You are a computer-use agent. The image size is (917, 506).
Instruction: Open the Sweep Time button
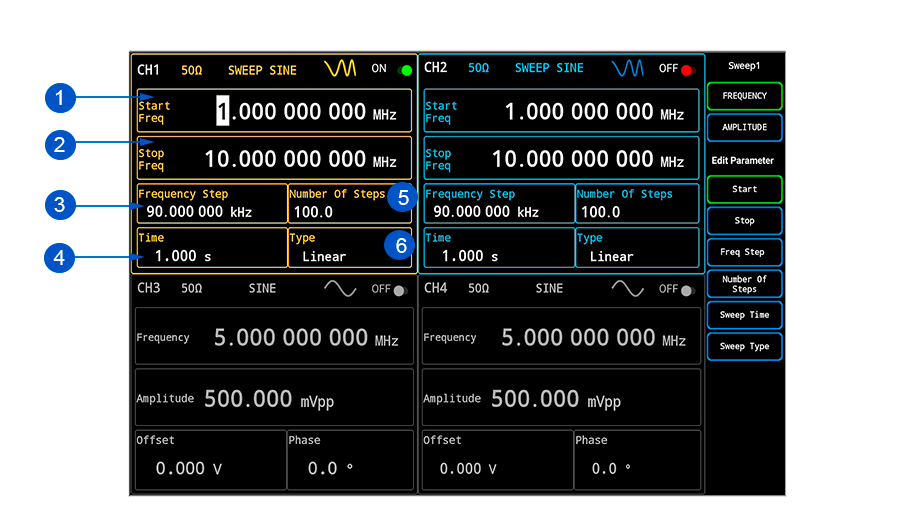[744, 315]
